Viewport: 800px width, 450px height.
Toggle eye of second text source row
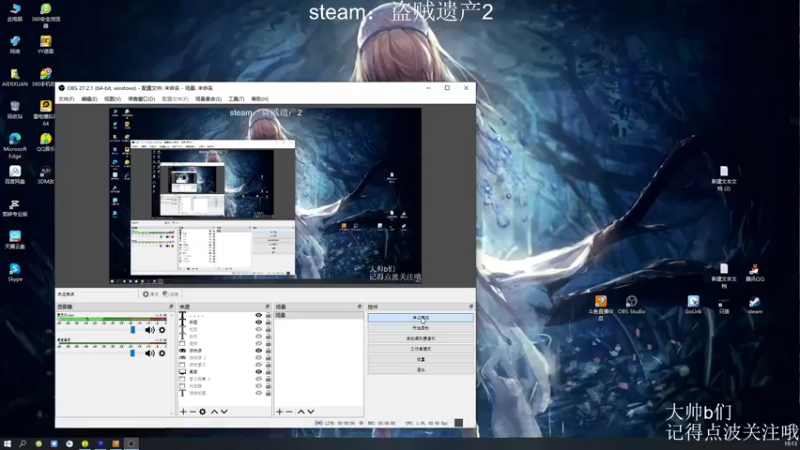[x=259, y=322]
